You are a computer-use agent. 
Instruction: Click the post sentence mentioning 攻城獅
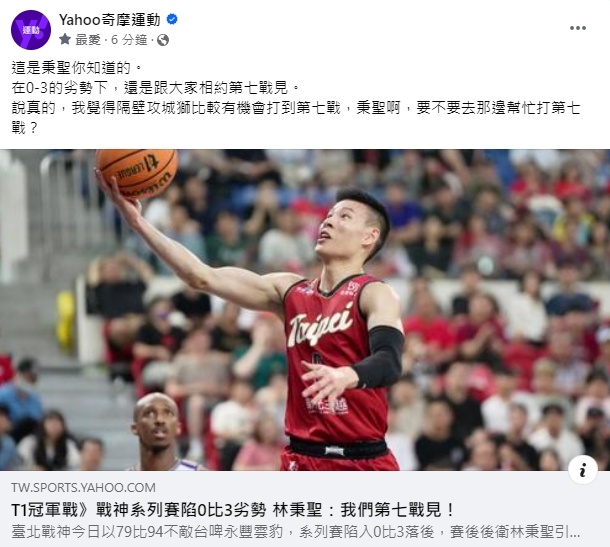pyautogui.click(x=296, y=117)
